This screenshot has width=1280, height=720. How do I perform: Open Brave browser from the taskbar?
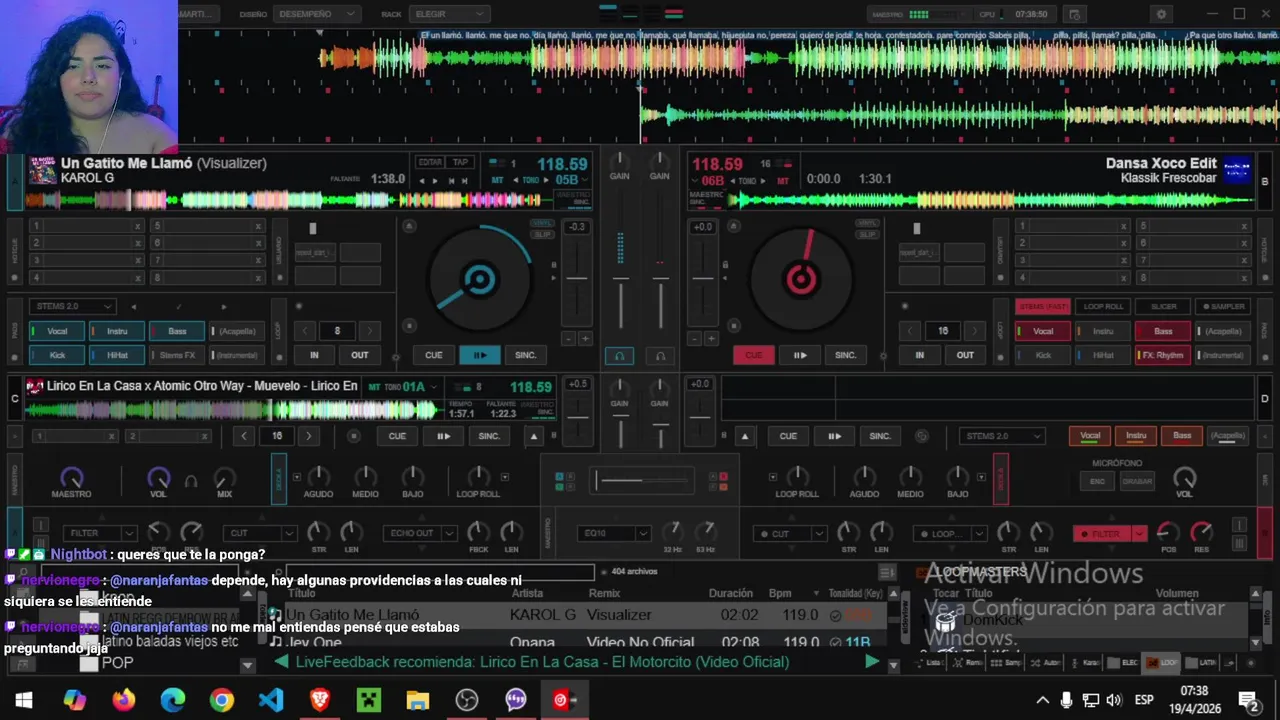320,700
